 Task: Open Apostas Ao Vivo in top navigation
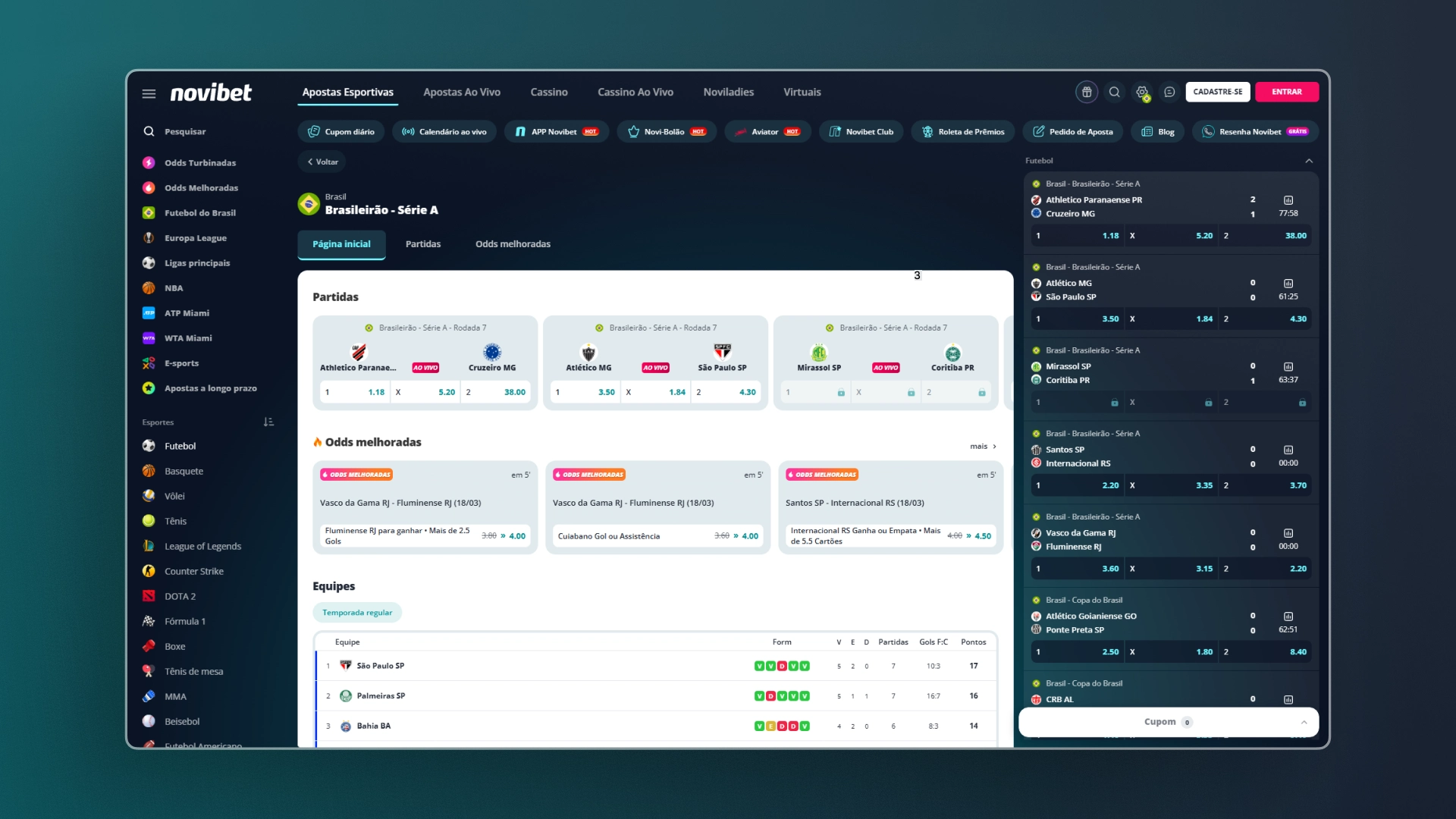point(462,92)
